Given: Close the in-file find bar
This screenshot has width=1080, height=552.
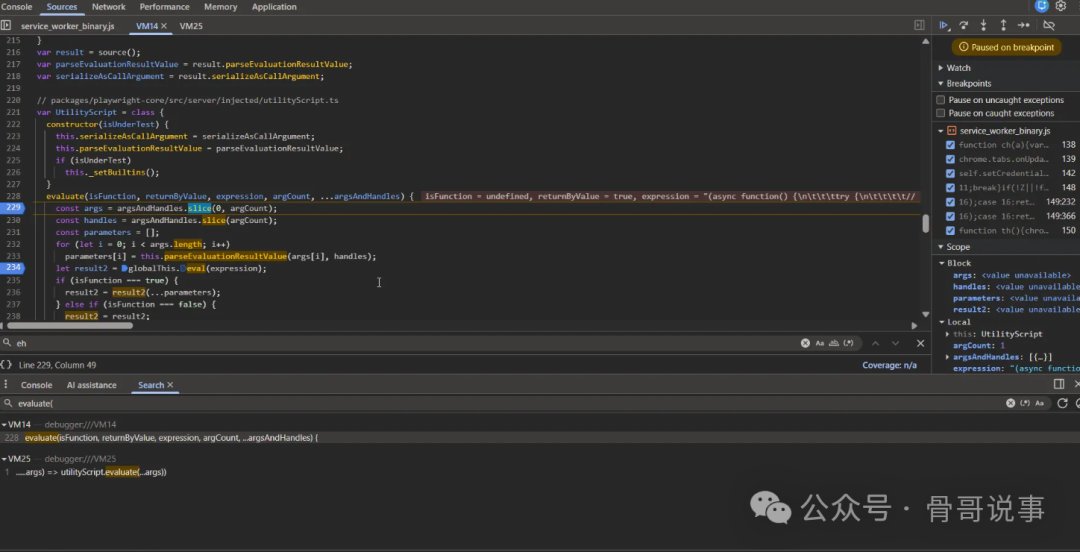Looking at the screenshot, I should (x=920, y=343).
